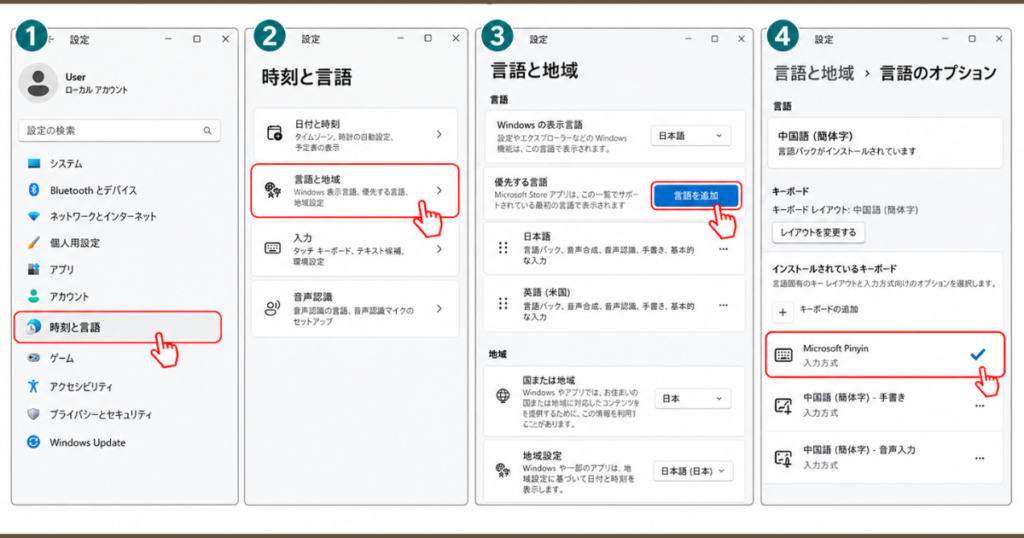The image size is (1024, 538).
Task: Open アカウント settings in sidebar
Action: click(69, 296)
